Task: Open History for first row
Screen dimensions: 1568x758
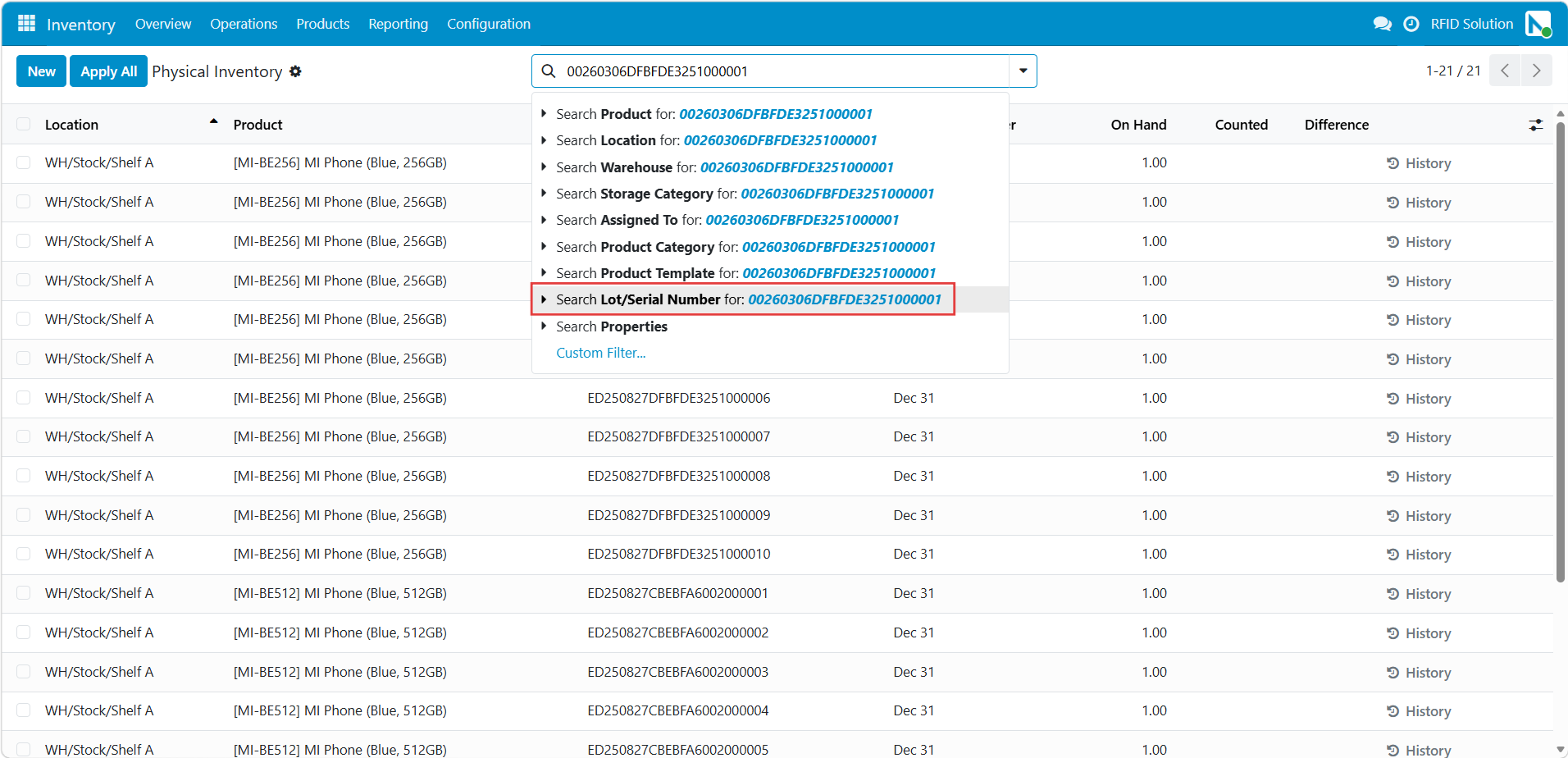Action: tap(1419, 163)
